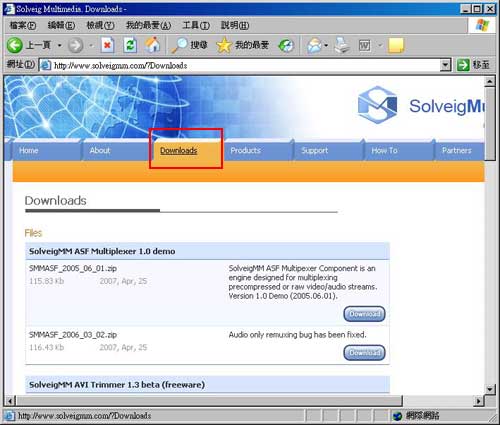Click the Internet Explorer title bar icon
This screenshot has height=425, width=500.
click(x=9, y=9)
